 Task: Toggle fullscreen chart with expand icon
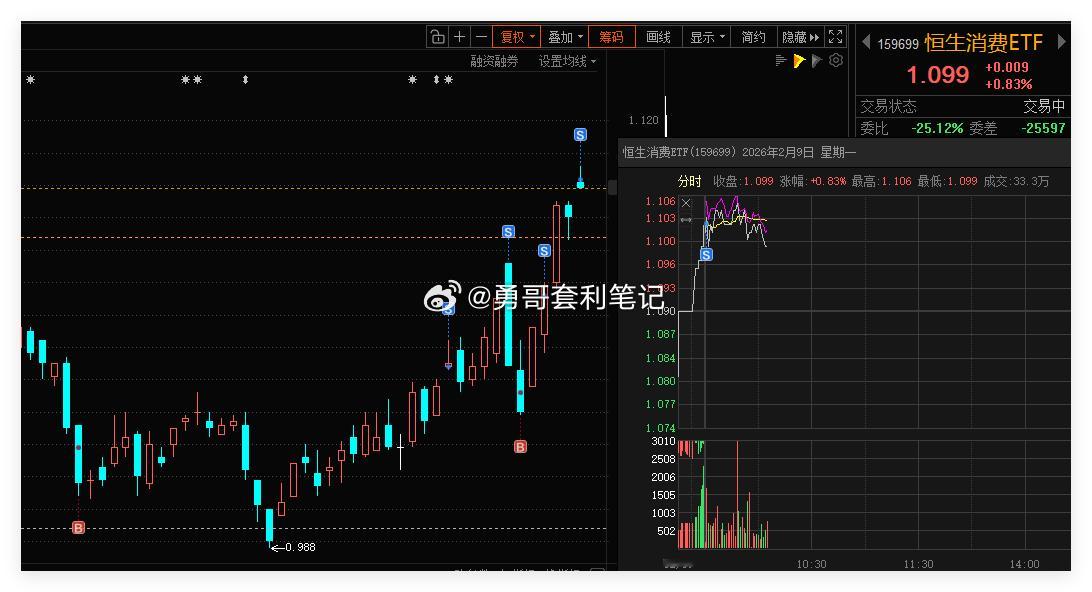tap(837, 36)
